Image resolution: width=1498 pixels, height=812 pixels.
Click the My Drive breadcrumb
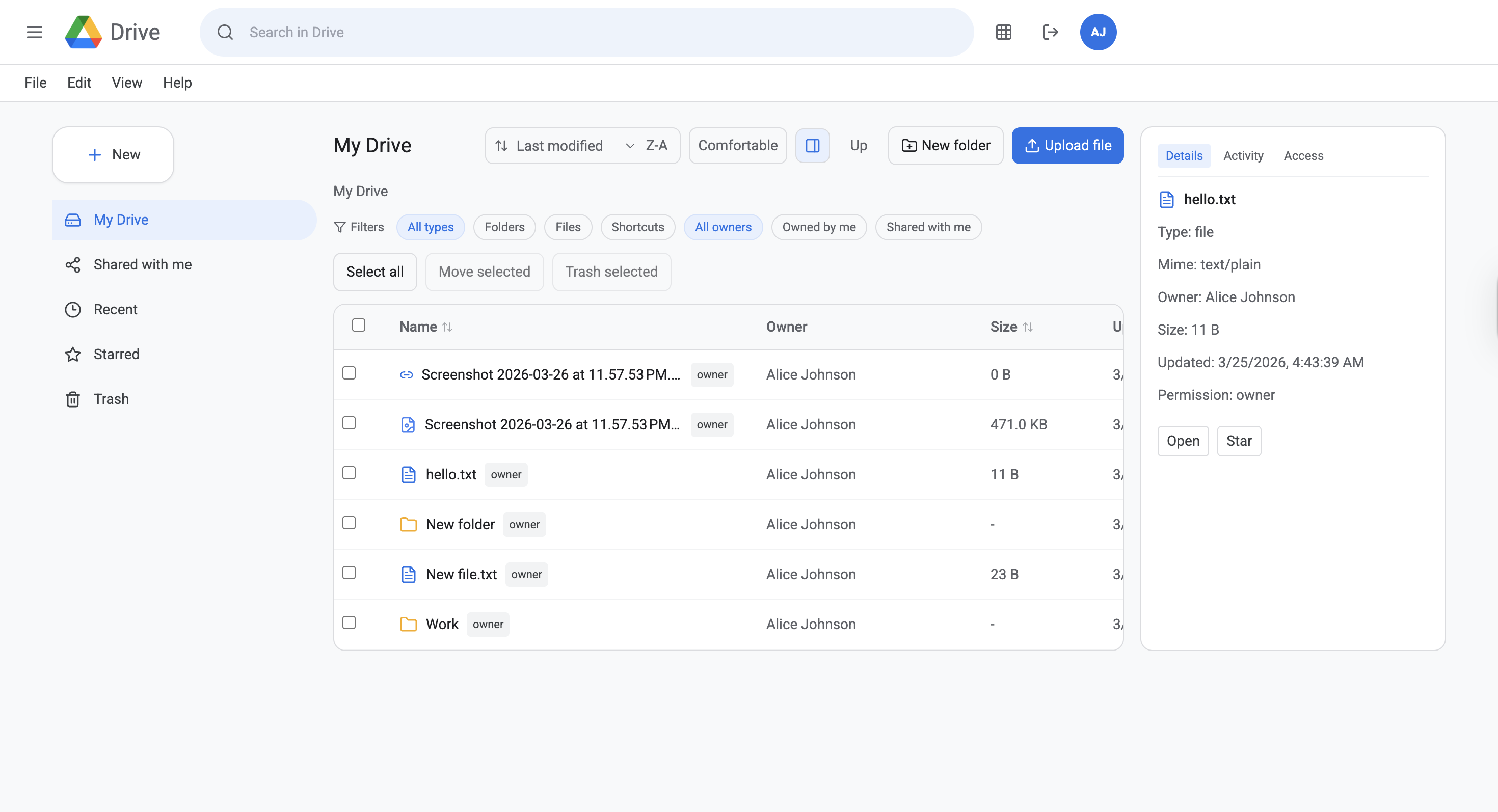click(x=361, y=191)
